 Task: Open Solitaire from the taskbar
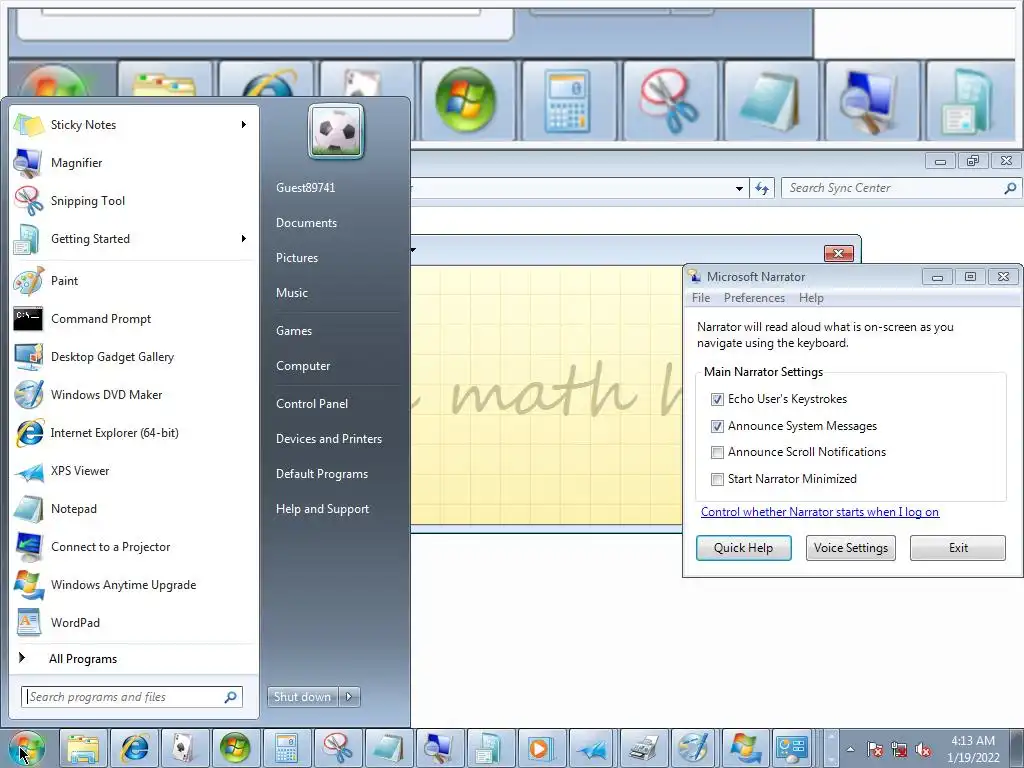tap(185, 748)
